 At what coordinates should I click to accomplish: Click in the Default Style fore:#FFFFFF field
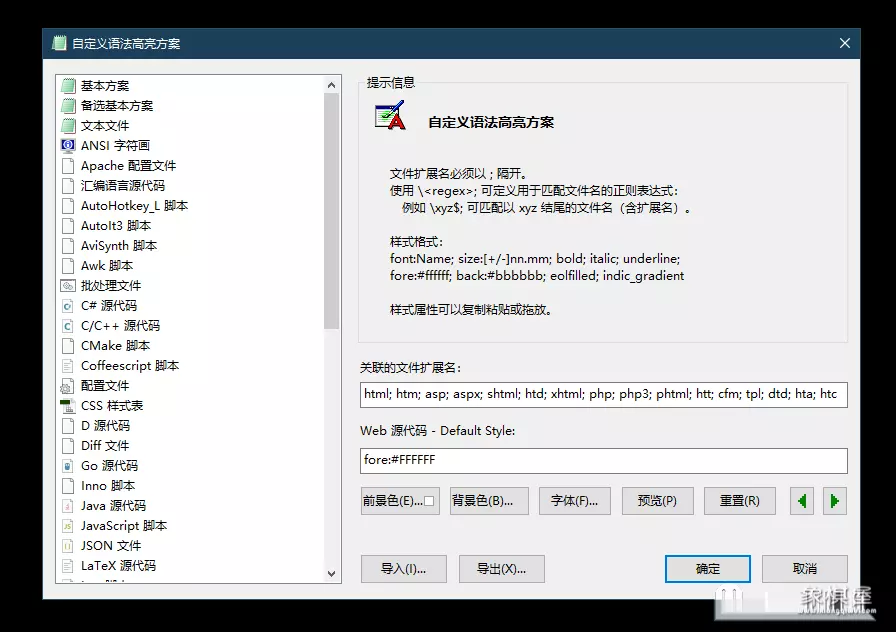tap(603, 461)
